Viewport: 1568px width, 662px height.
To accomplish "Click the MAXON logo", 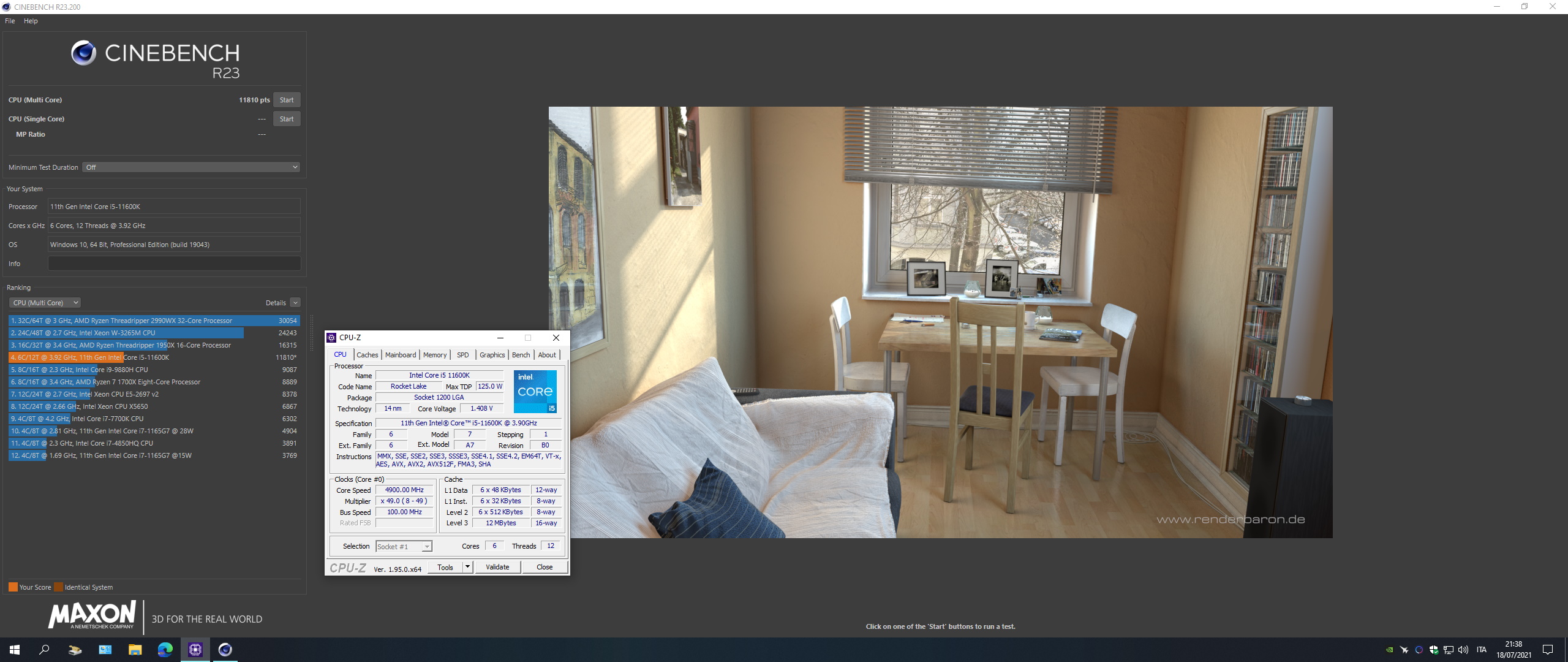I will tap(92, 615).
